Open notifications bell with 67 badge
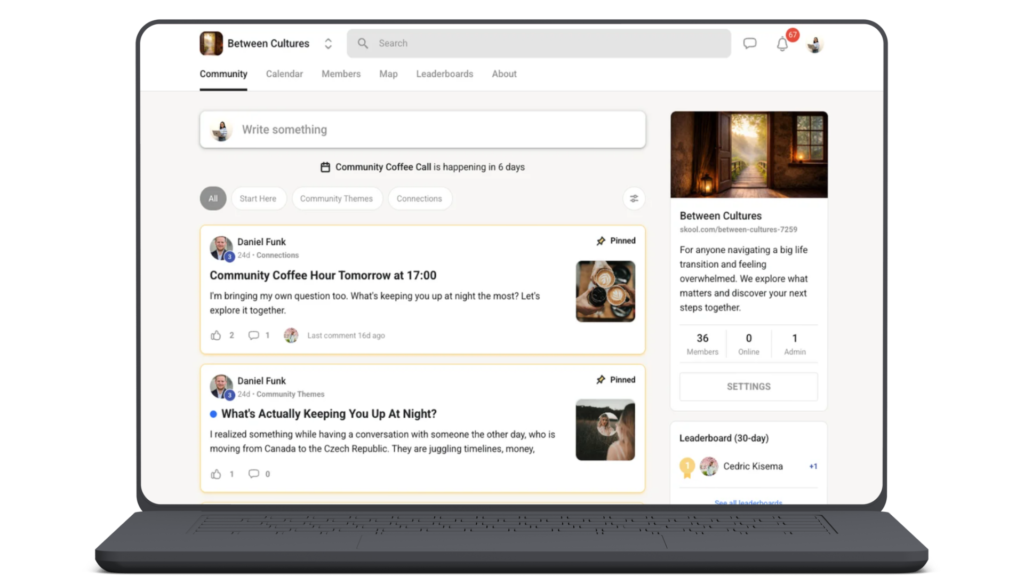The image size is (1024, 576). [x=782, y=44]
